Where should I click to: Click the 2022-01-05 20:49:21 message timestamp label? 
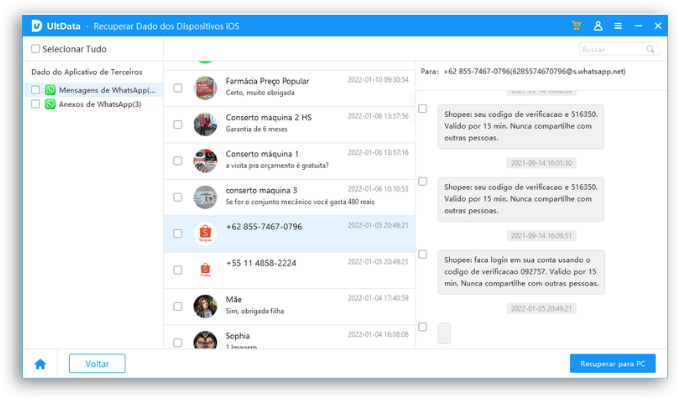541,308
